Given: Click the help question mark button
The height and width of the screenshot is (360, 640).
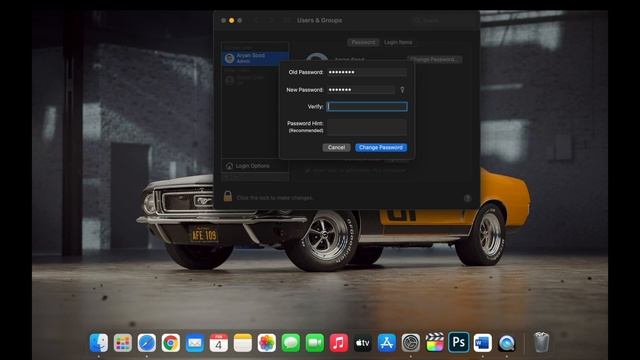Looking at the screenshot, I should pos(467,198).
